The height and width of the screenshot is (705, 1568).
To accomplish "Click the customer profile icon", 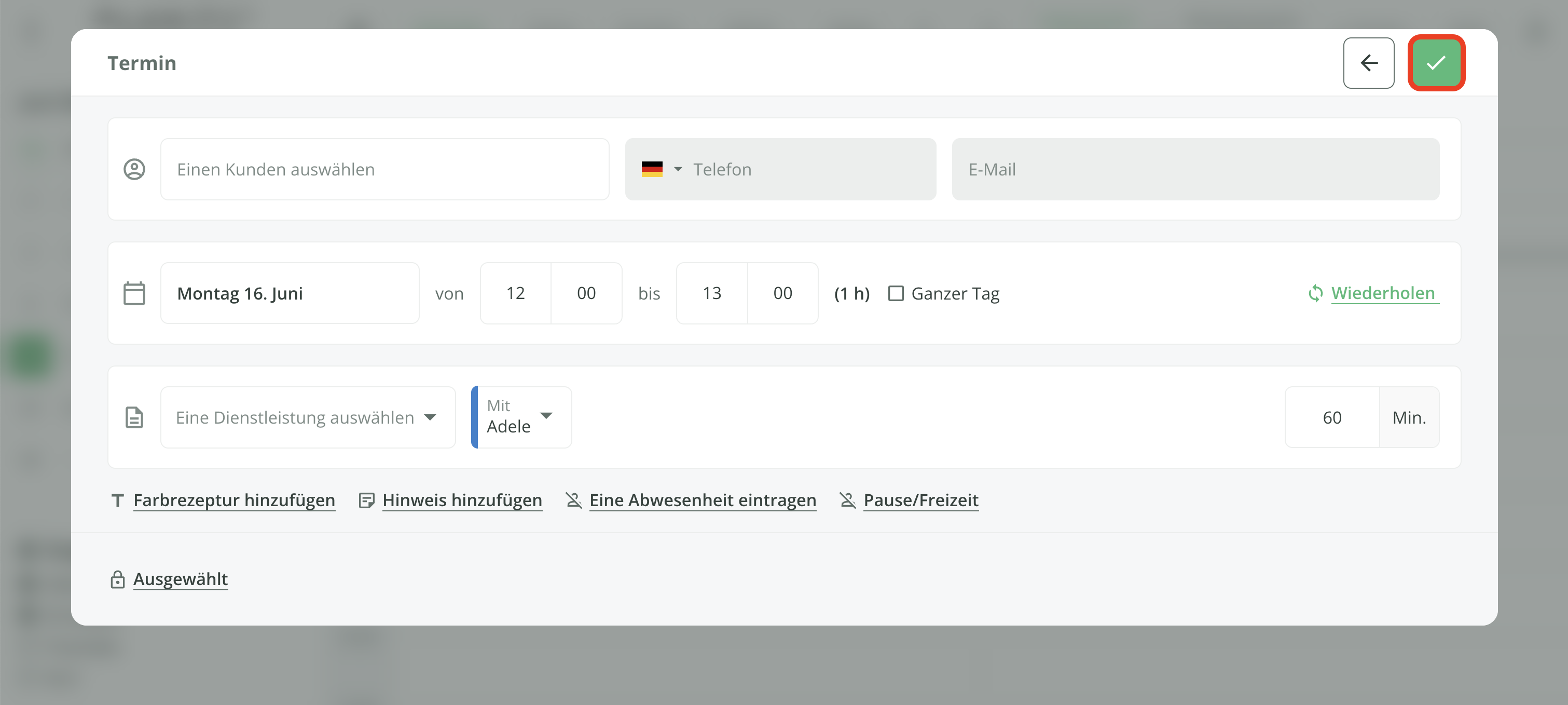I will point(134,169).
